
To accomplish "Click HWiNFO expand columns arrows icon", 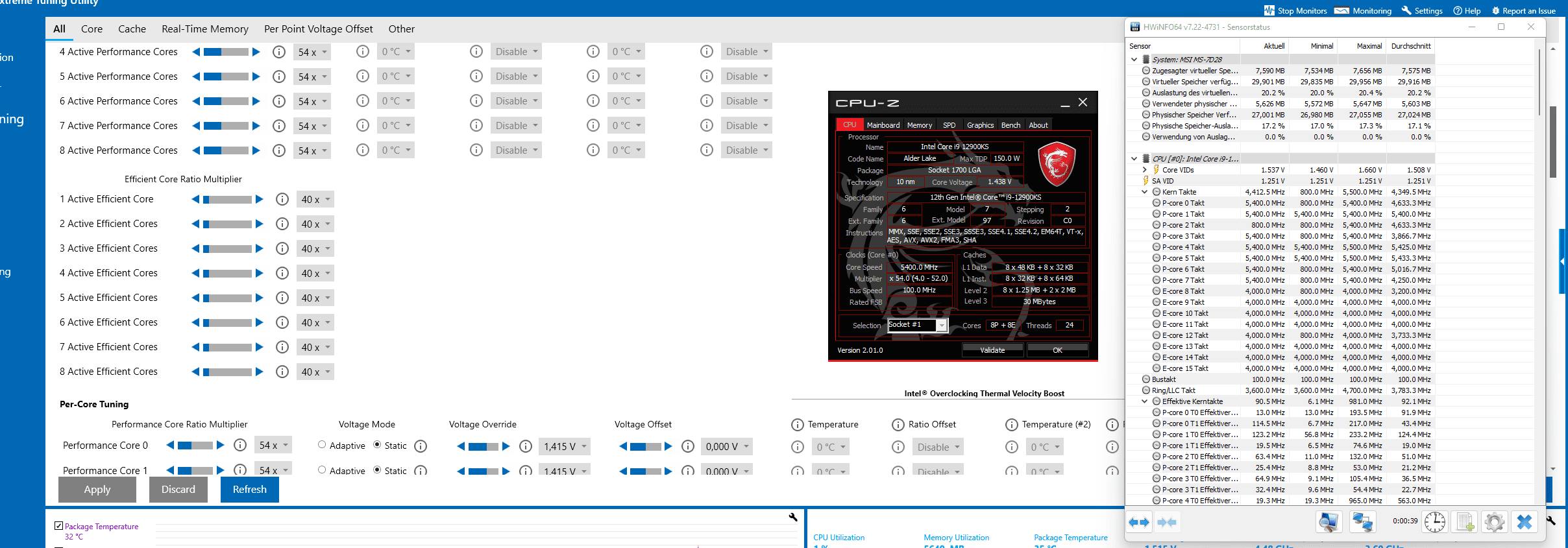I will click(1139, 522).
